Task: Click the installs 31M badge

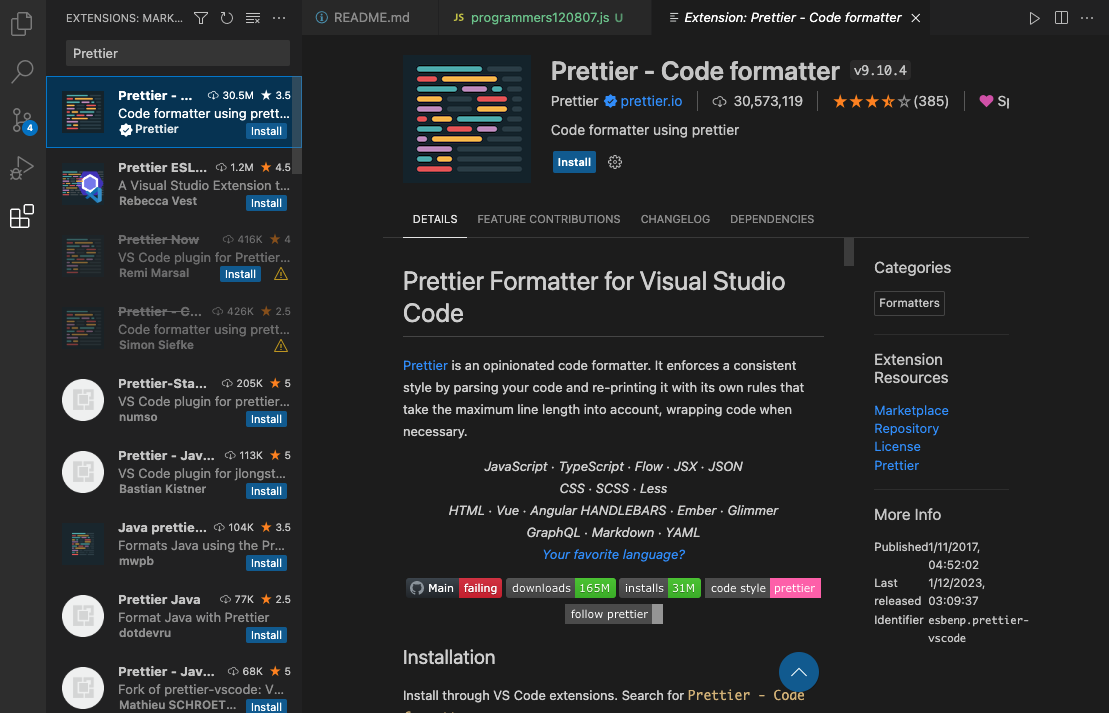Action: point(660,588)
